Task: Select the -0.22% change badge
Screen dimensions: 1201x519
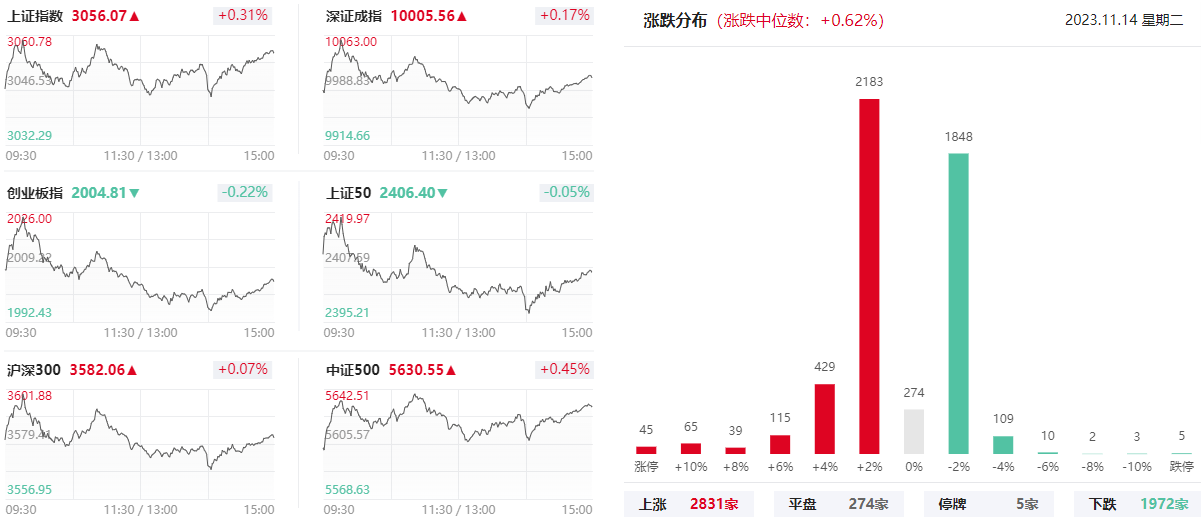Action: [x=245, y=192]
